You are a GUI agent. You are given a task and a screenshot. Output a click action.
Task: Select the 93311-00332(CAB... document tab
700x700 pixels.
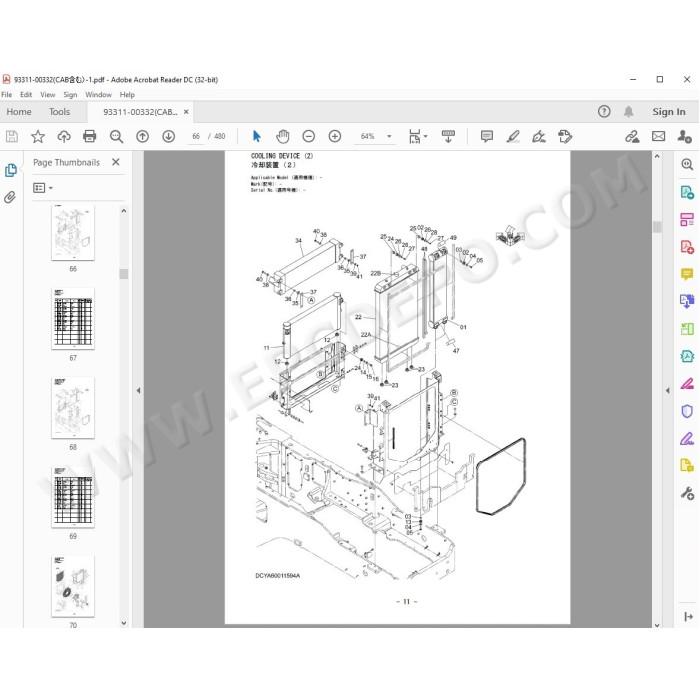tap(140, 112)
